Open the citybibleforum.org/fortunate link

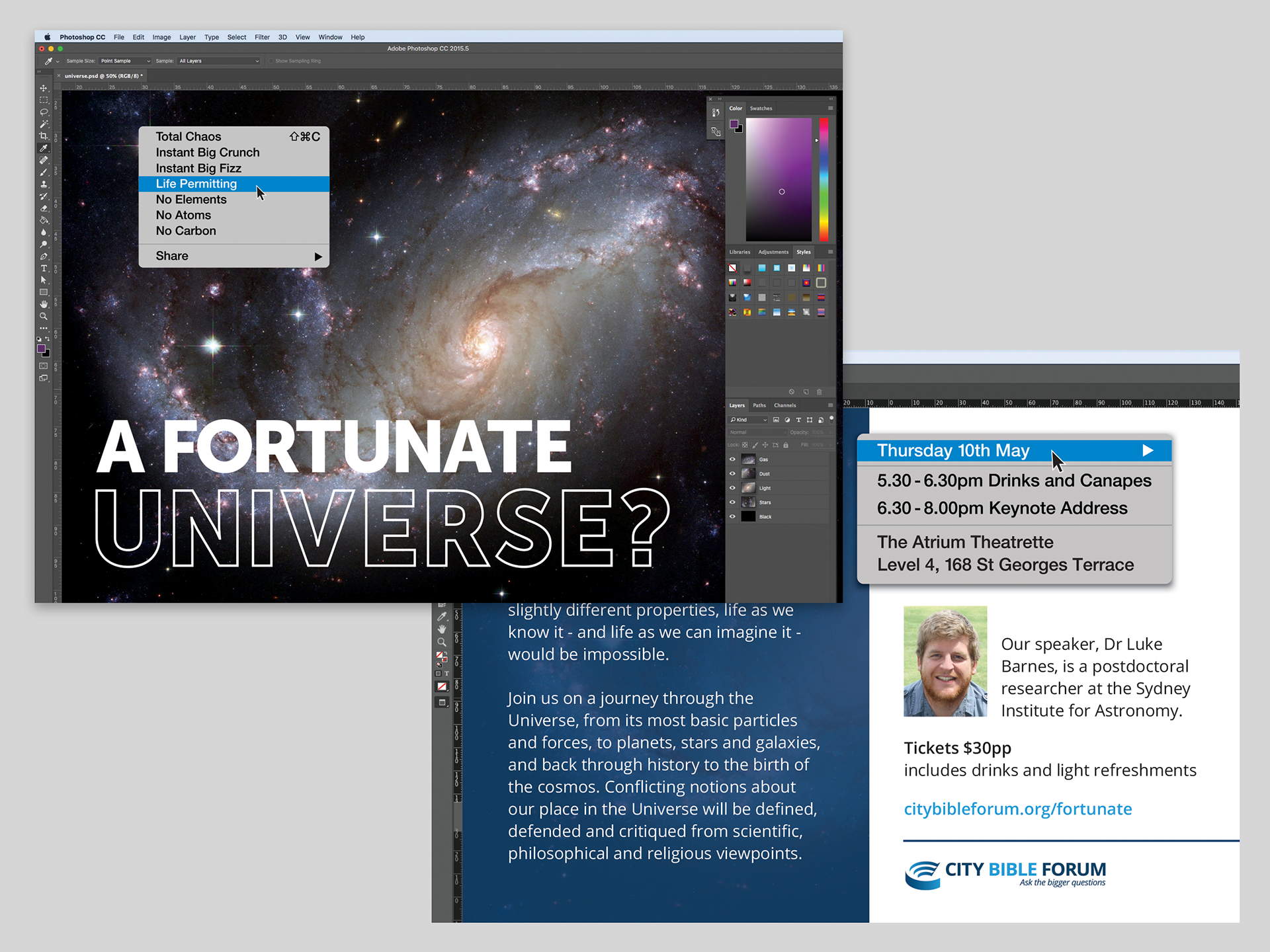point(1018,809)
